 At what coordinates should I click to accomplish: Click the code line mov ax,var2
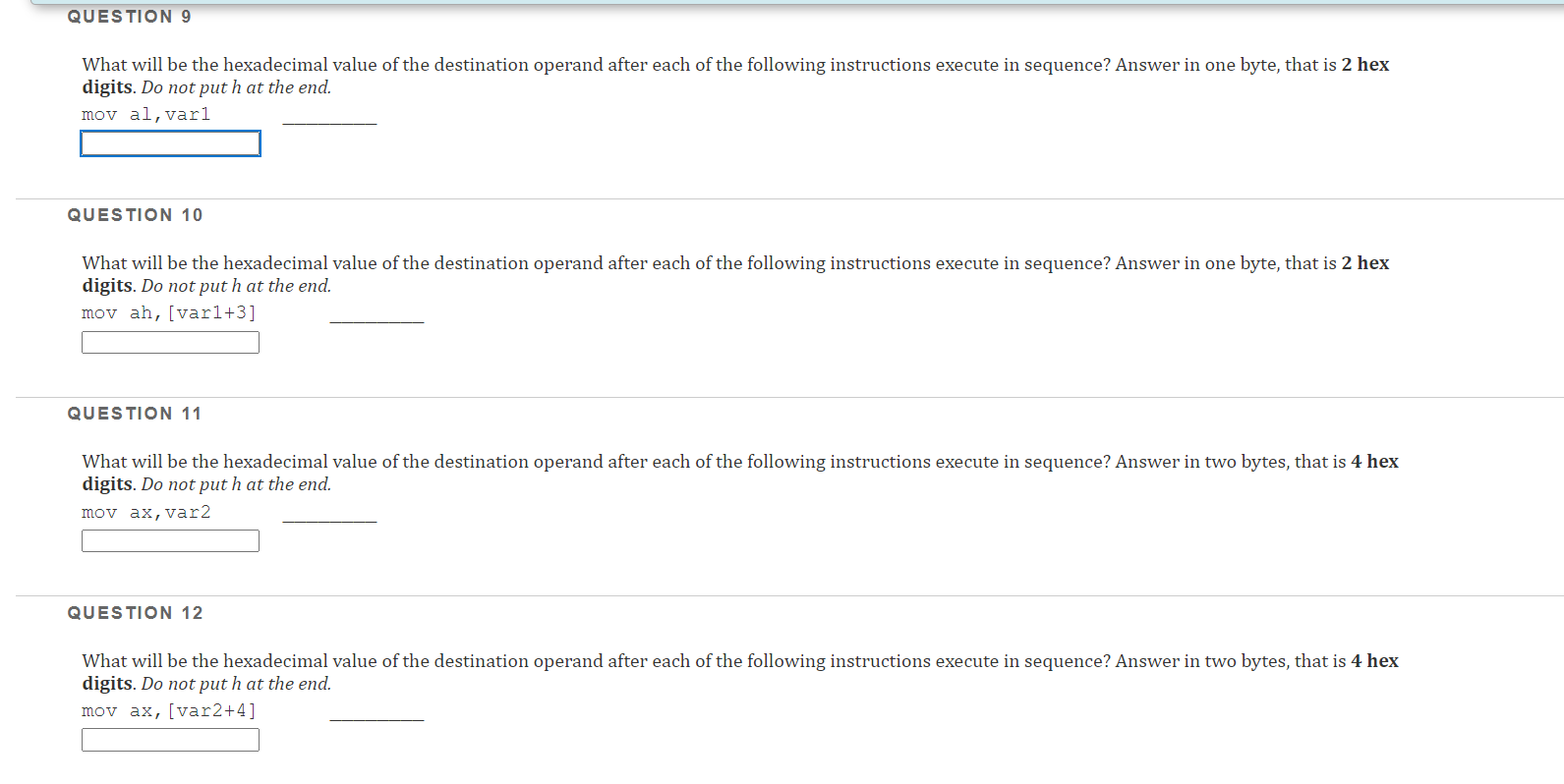coord(146,513)
